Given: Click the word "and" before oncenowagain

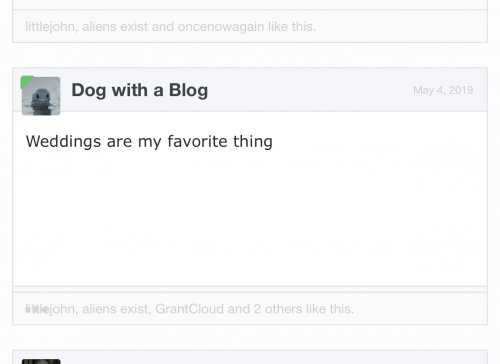Looking at the screenshot, I should pos(163,27).
